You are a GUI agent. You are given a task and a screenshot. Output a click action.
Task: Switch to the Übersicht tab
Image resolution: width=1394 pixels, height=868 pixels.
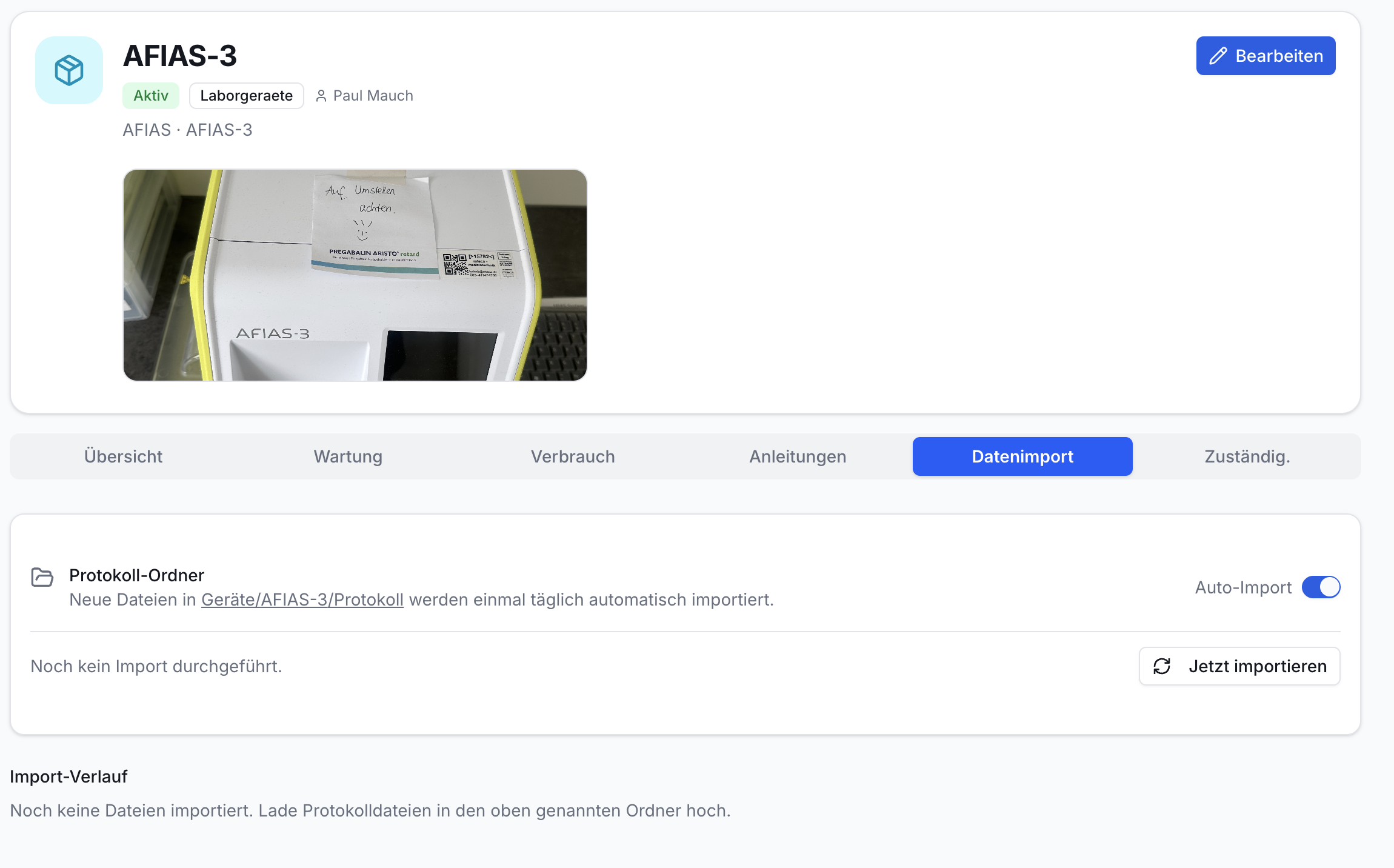point(123,456)
